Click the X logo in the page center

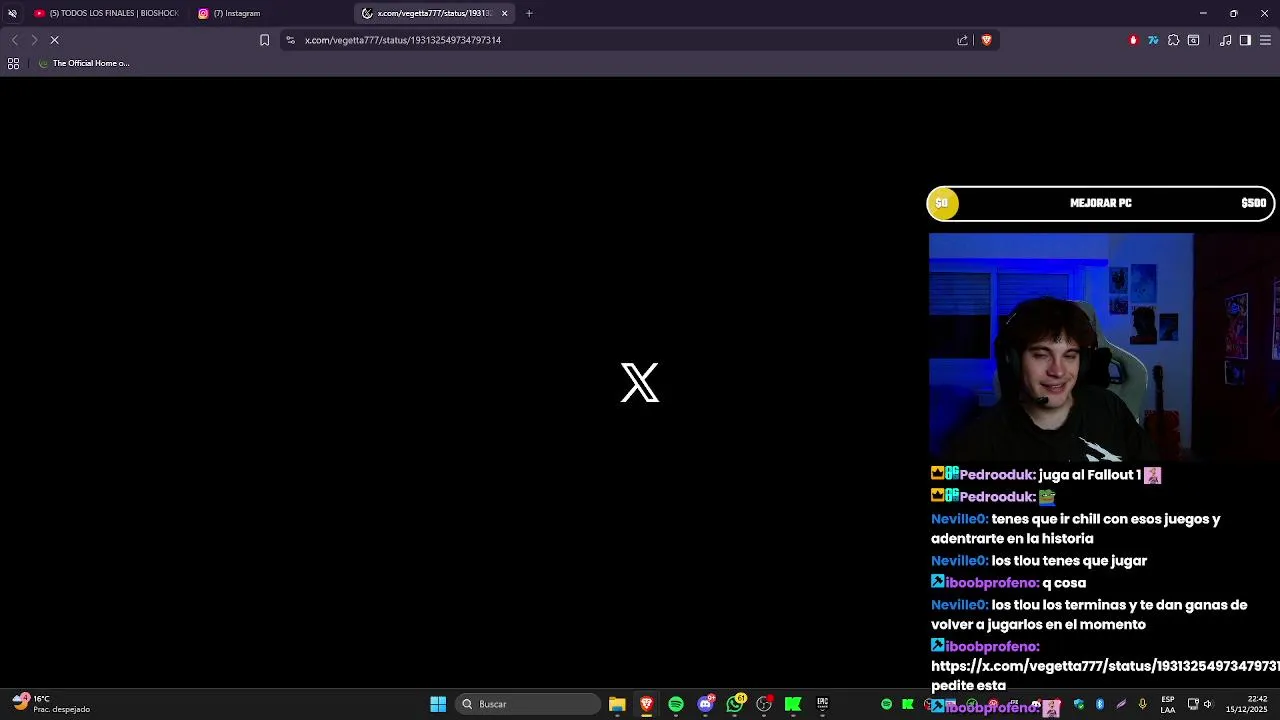(640, 383)
